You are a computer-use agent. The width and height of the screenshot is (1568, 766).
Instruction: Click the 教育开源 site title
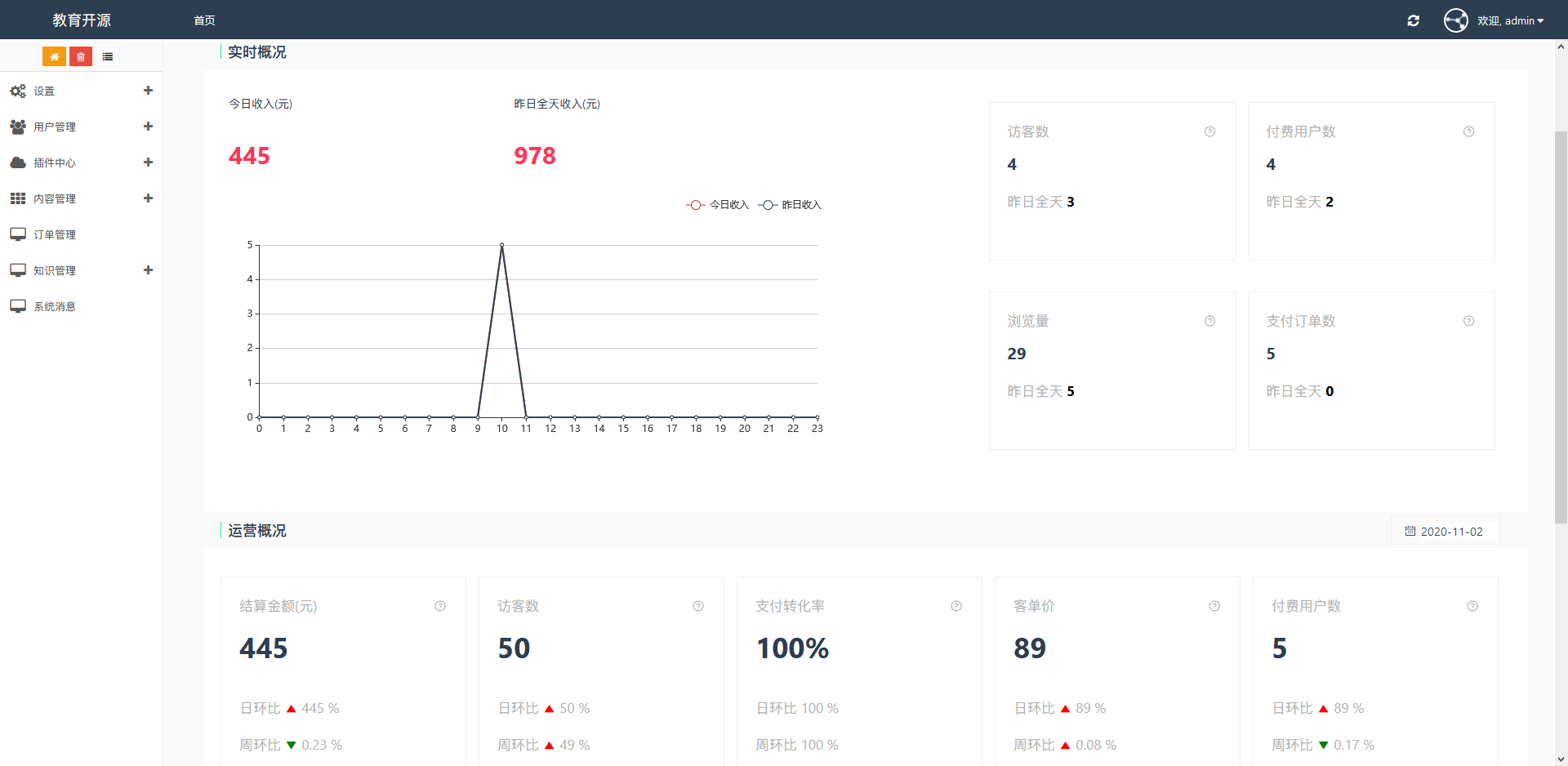coord(82,20)
